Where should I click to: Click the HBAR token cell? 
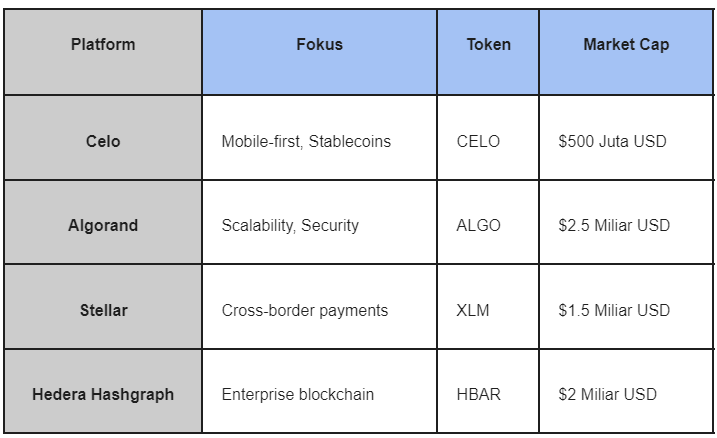(x=488, y=391)
